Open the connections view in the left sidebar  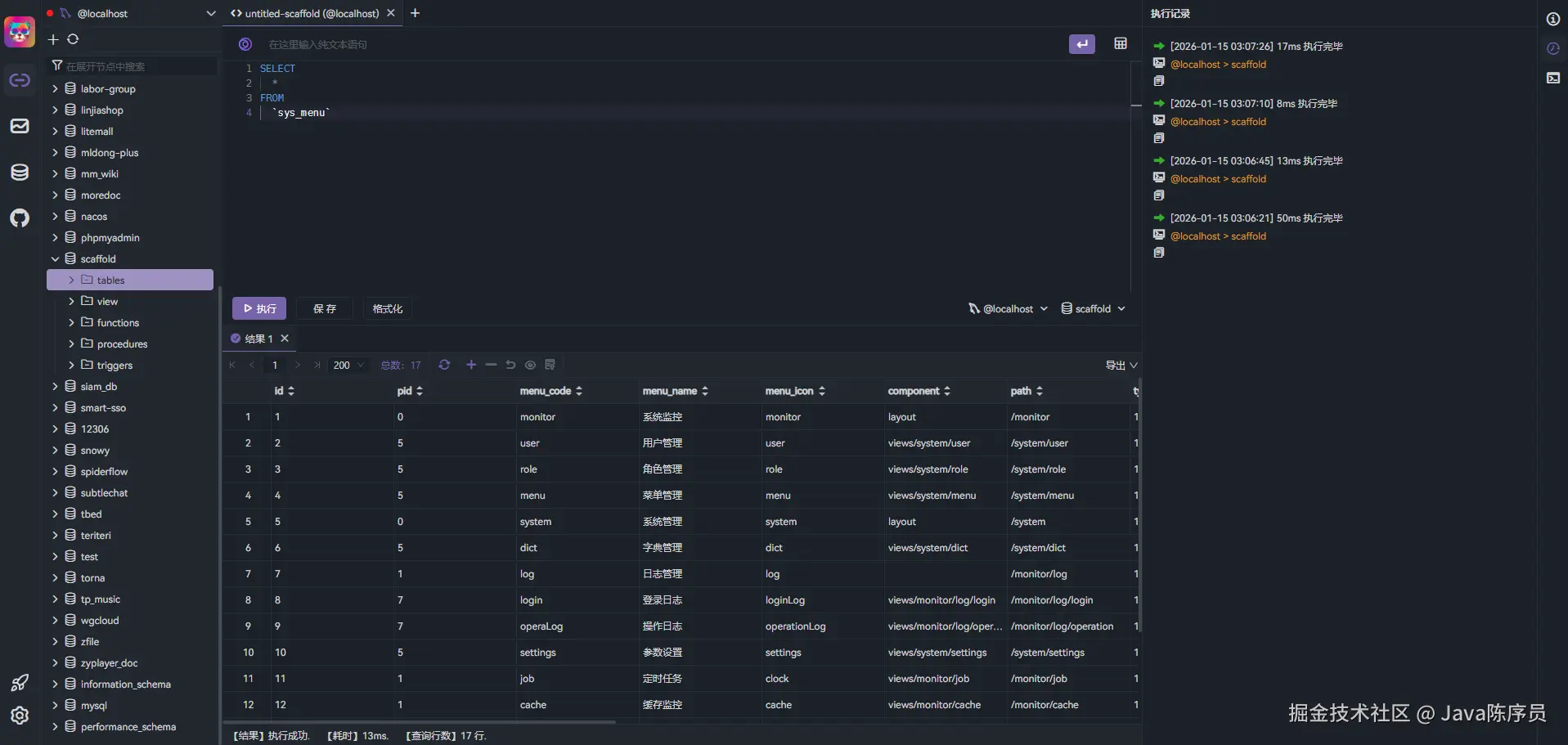click(20, 80)
